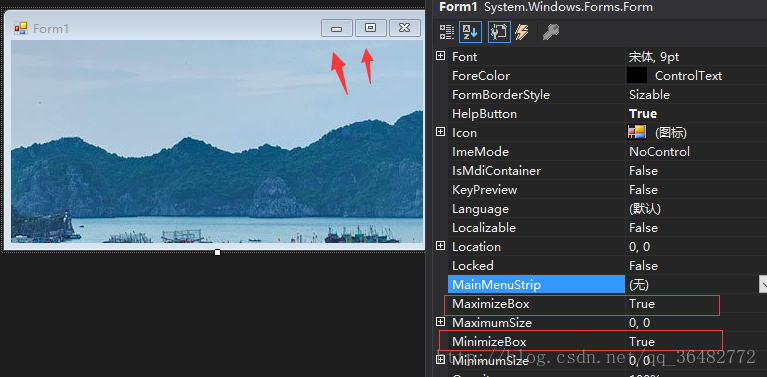
Task: Show the Properties list button
Action: [499, 32]
